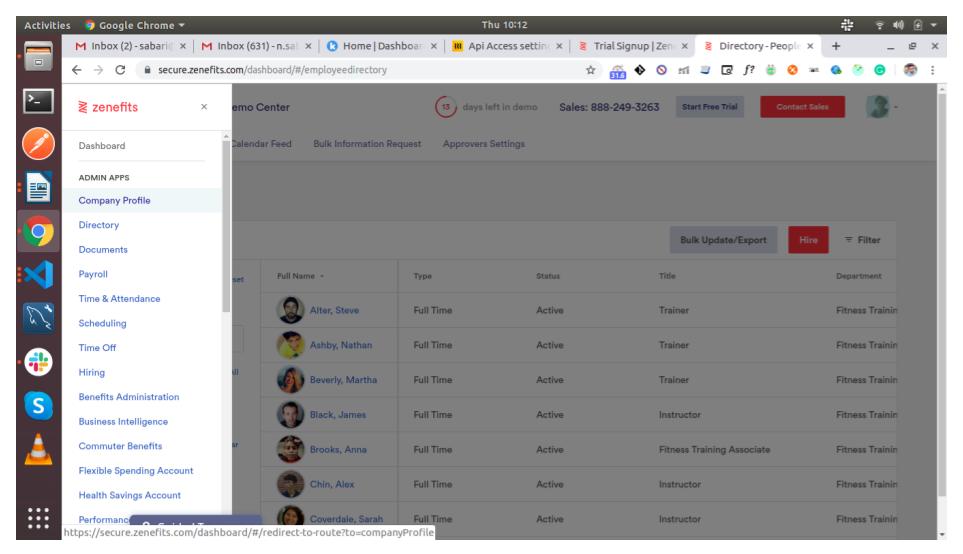
Task: Click Martha Beverly's profile photo
Action: [290, 380]
